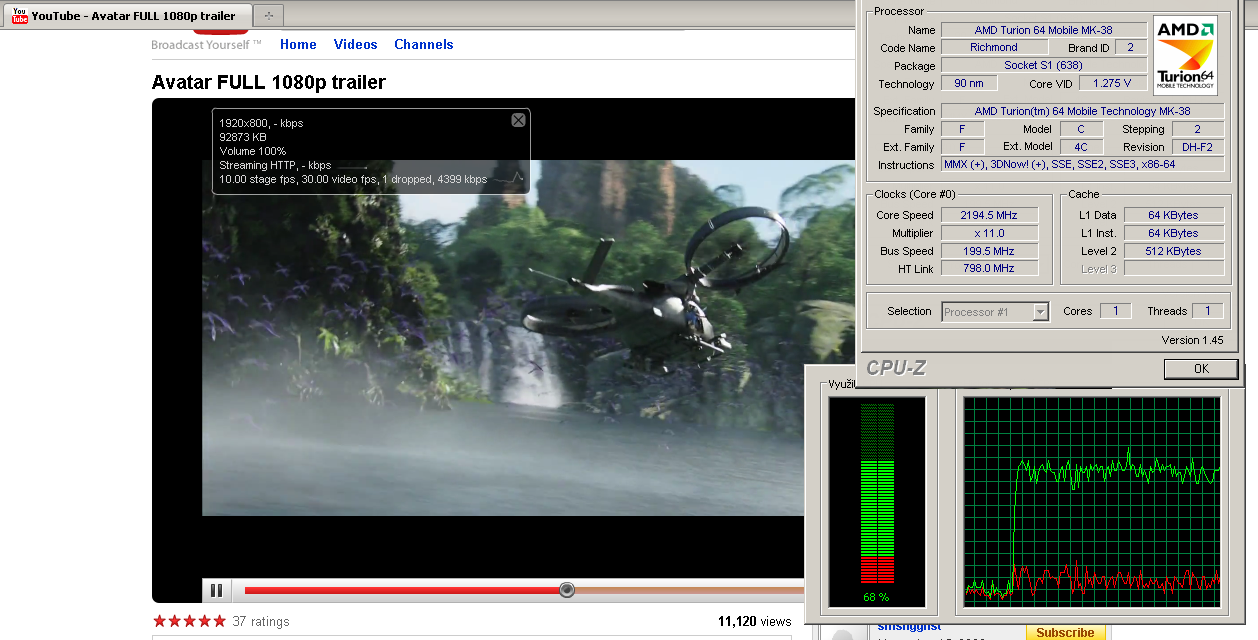Close the video stats overlay
The width and height of the screenshot is (1258, 640).
pos(518,120)
